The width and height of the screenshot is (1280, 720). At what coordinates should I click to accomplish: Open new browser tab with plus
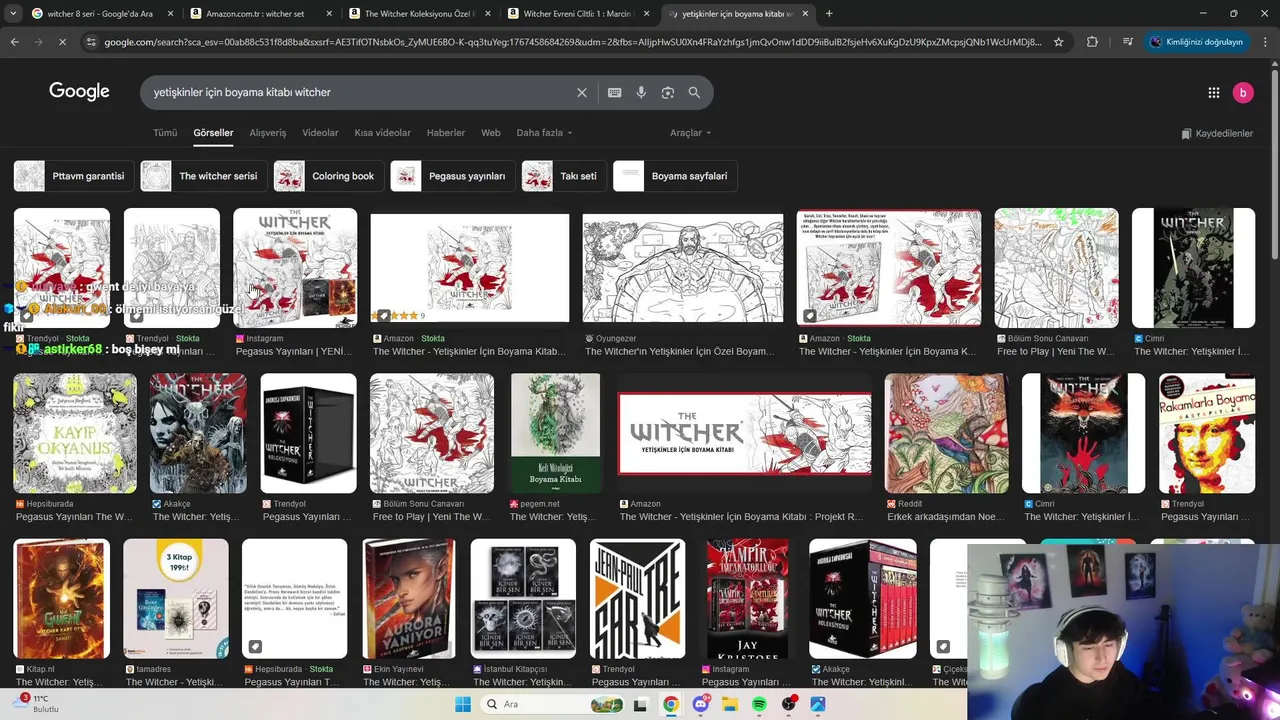point(829,13)
